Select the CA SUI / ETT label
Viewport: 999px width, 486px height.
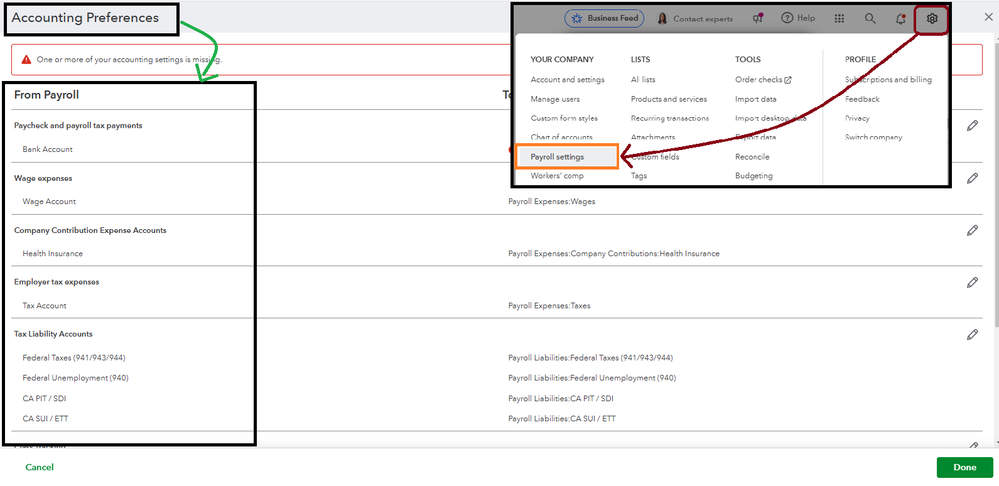[45, 419]
